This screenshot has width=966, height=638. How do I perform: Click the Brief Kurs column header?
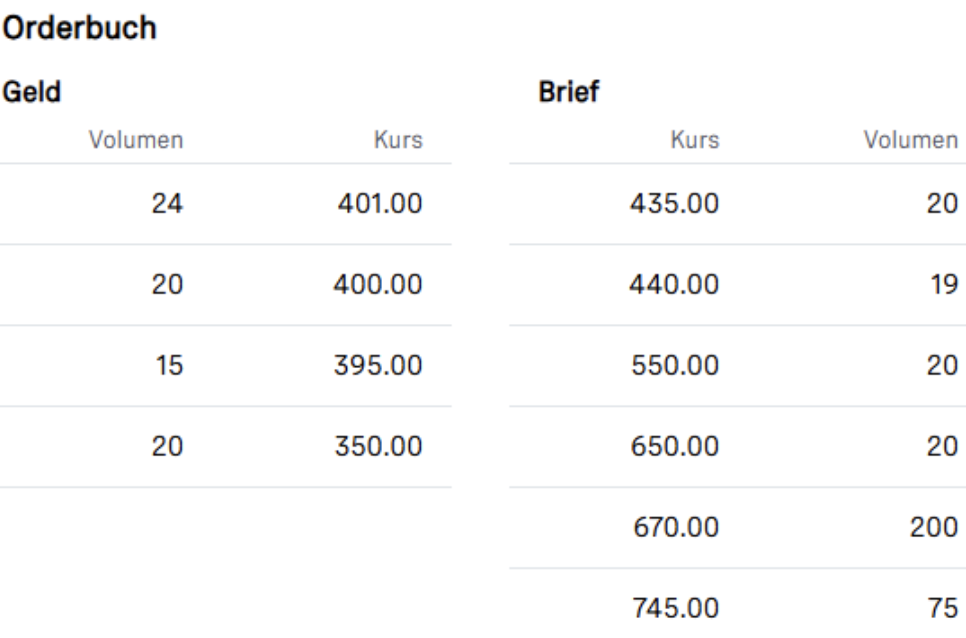click(695, 140)
